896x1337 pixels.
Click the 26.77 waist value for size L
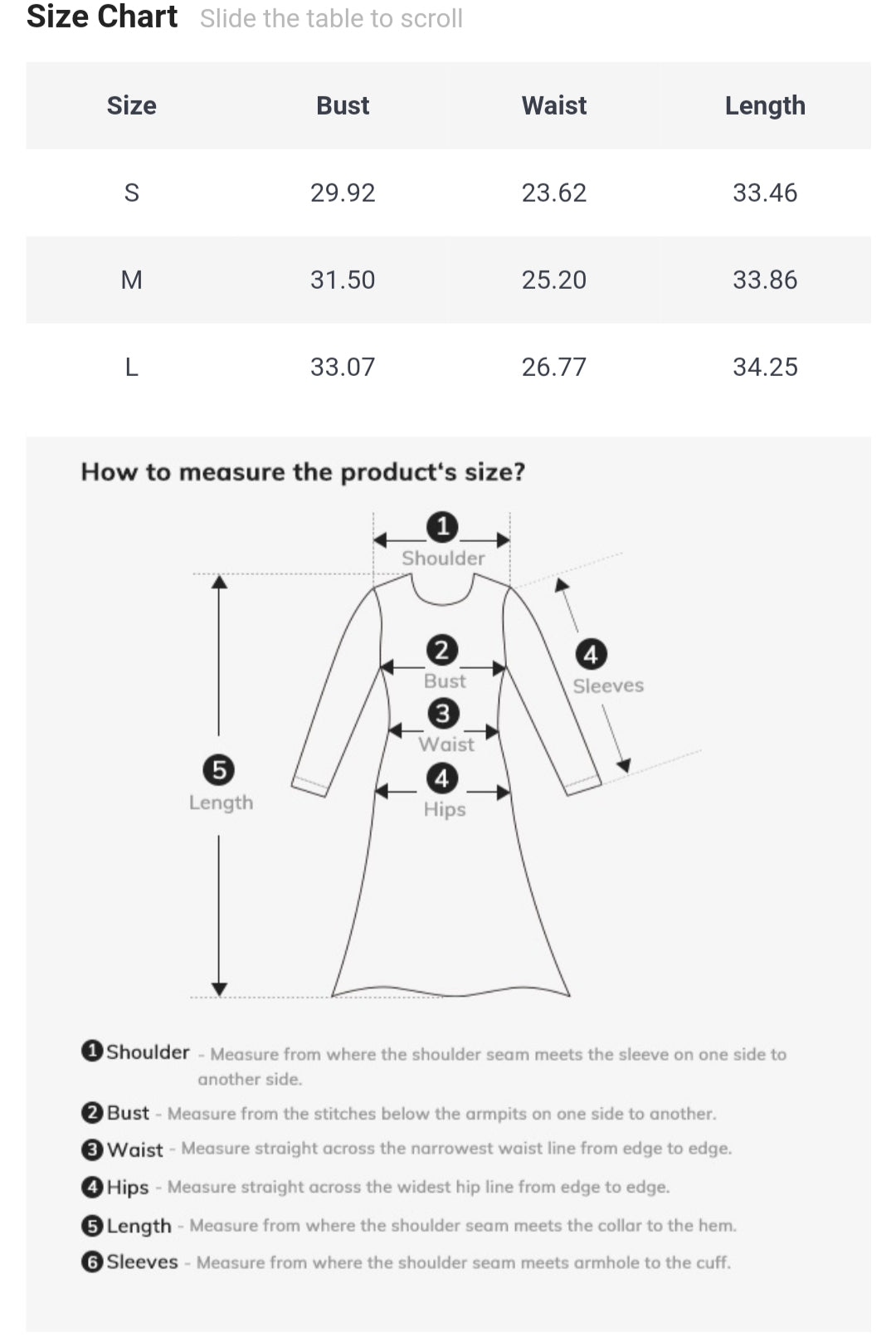point(553,367)
